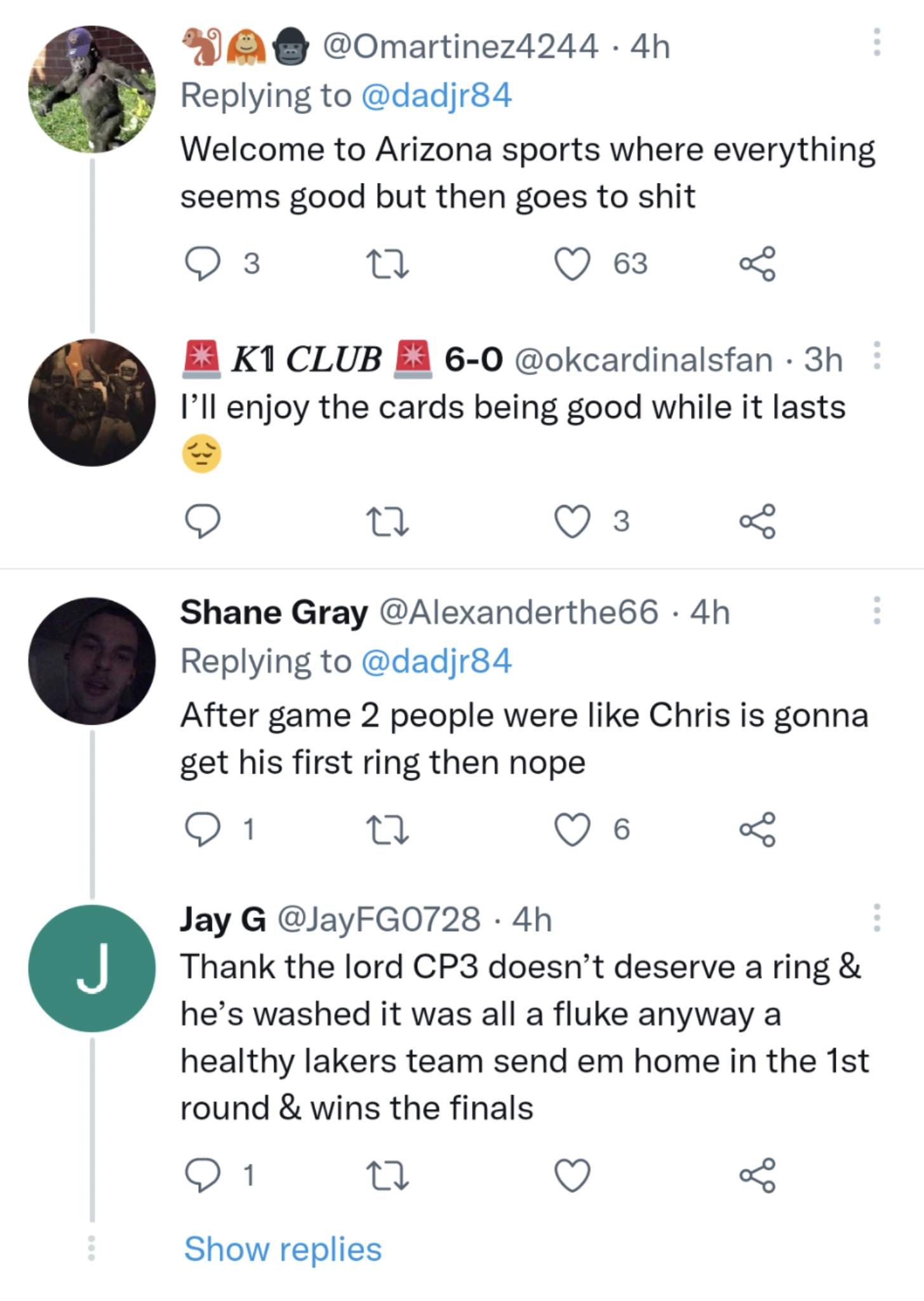Like the tweet with 63 likes
The width and height of the screenshot is (924, 1301).
pyautogui.click(x=573, y=263)
